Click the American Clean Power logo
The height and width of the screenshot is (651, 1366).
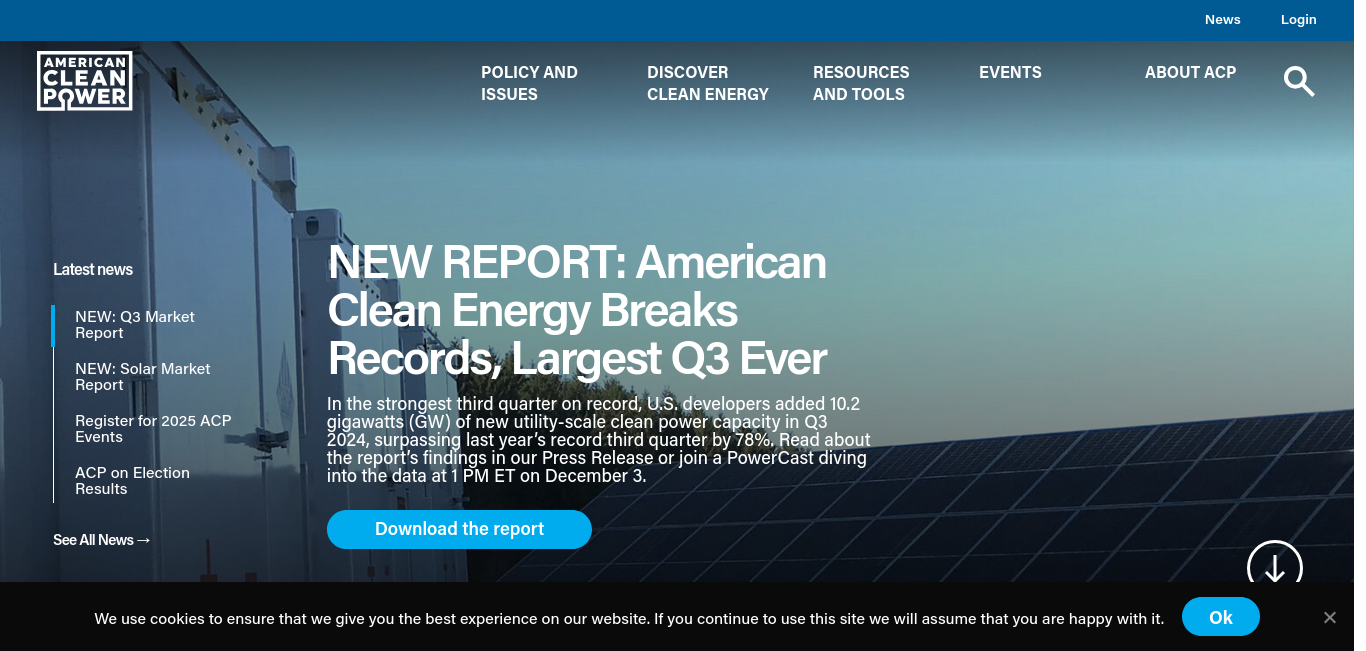[x=85, y=81]
